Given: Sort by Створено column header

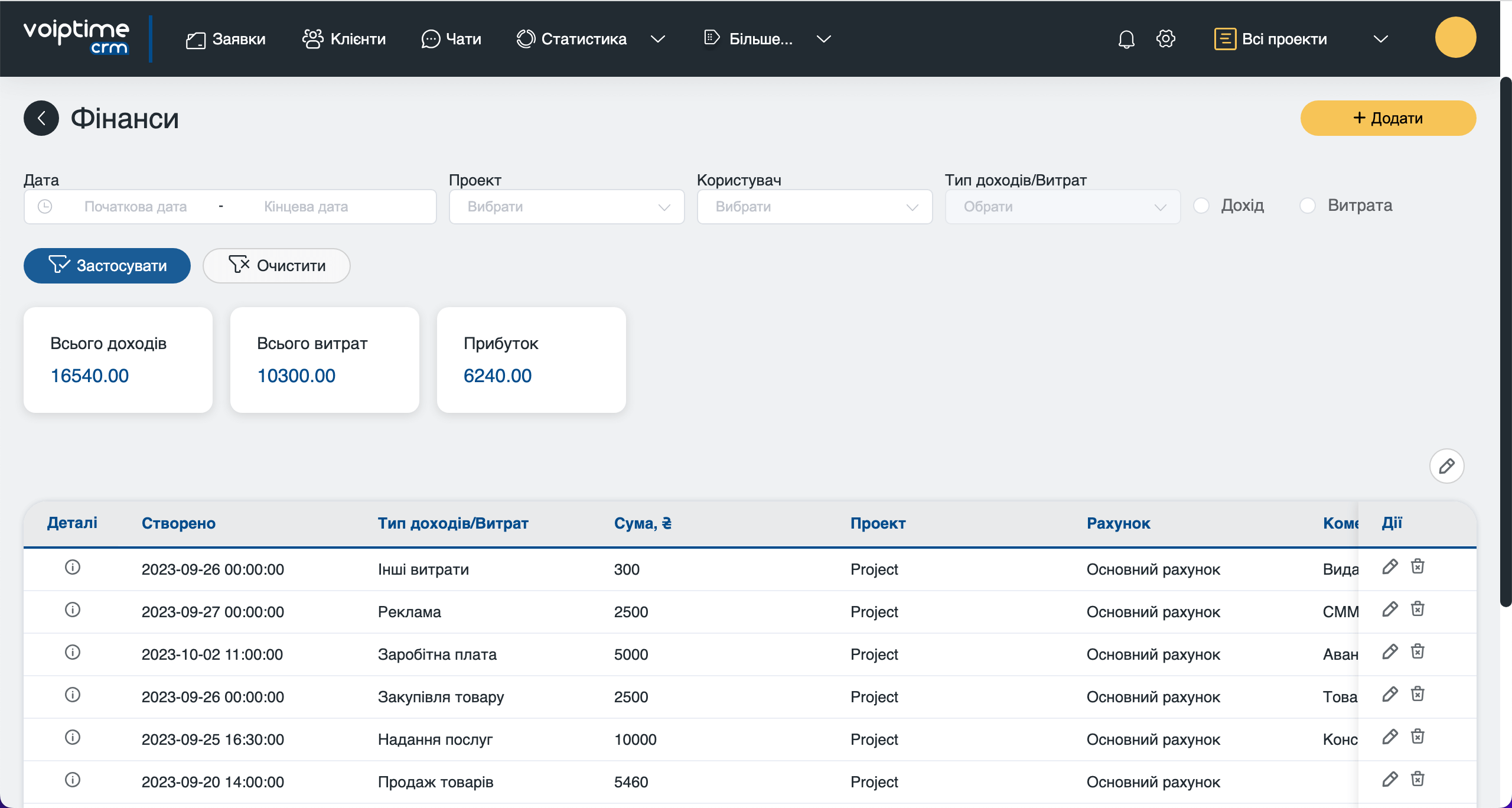Looking at the screenshot, I should pyautogui.click(x=178, y=523).
